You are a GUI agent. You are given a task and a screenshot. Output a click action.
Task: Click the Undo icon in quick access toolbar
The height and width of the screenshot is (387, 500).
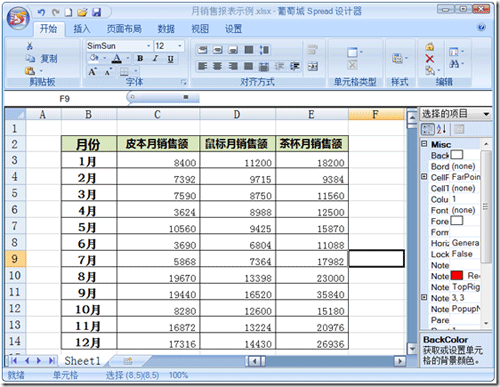[41, 13]
